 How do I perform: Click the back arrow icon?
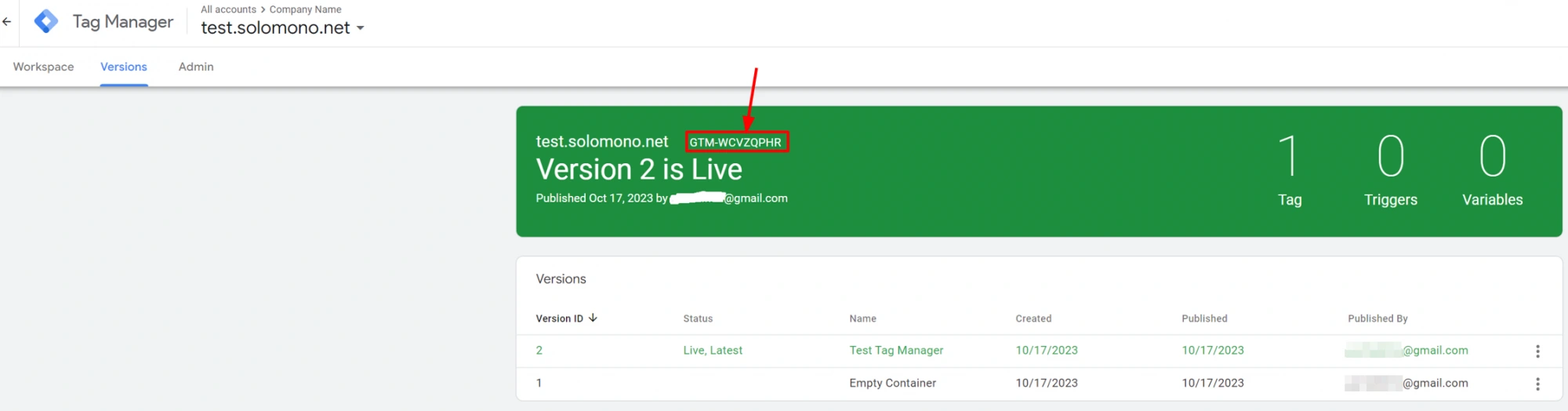pos(7,22)
